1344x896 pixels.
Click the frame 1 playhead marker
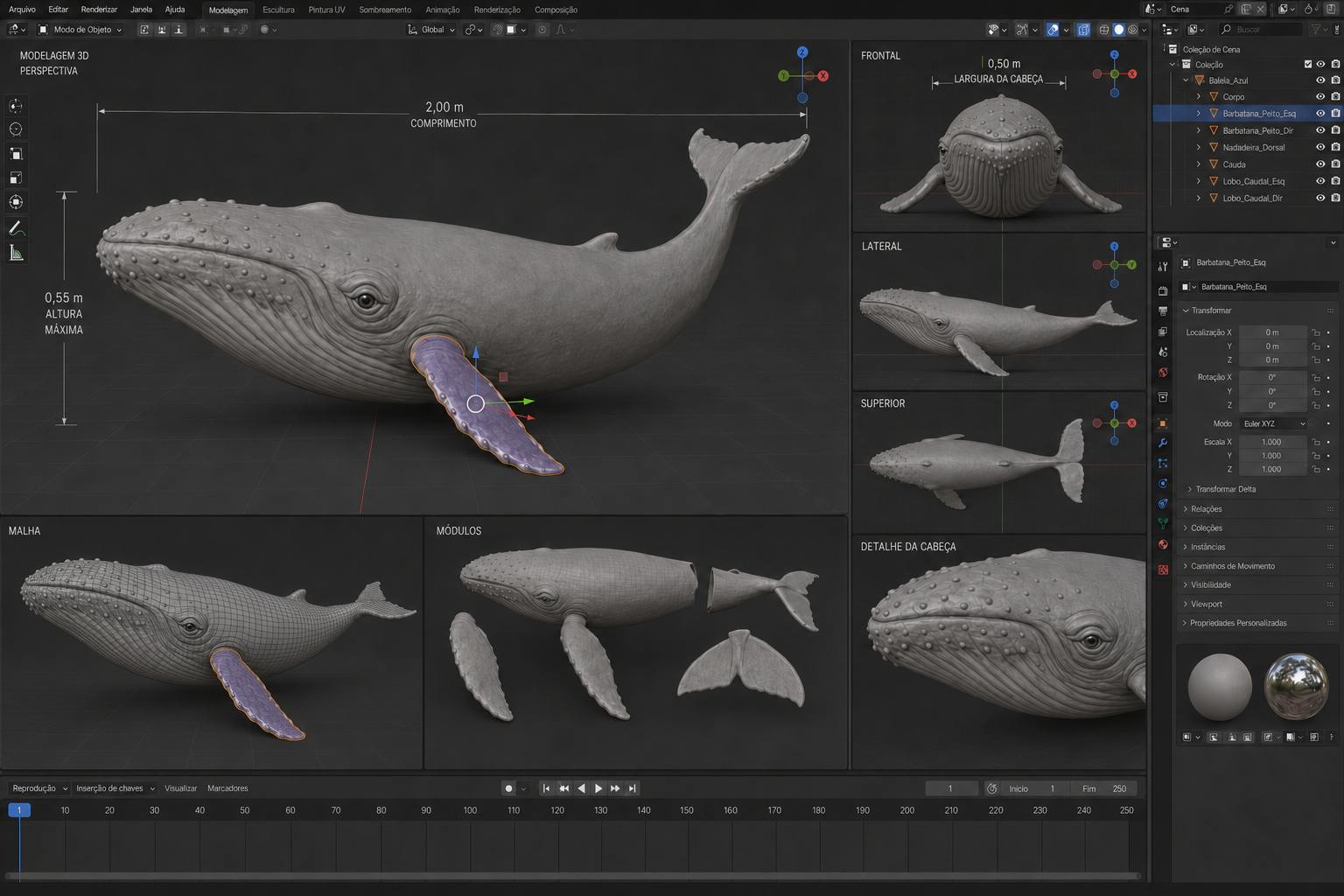coord(19,810)
